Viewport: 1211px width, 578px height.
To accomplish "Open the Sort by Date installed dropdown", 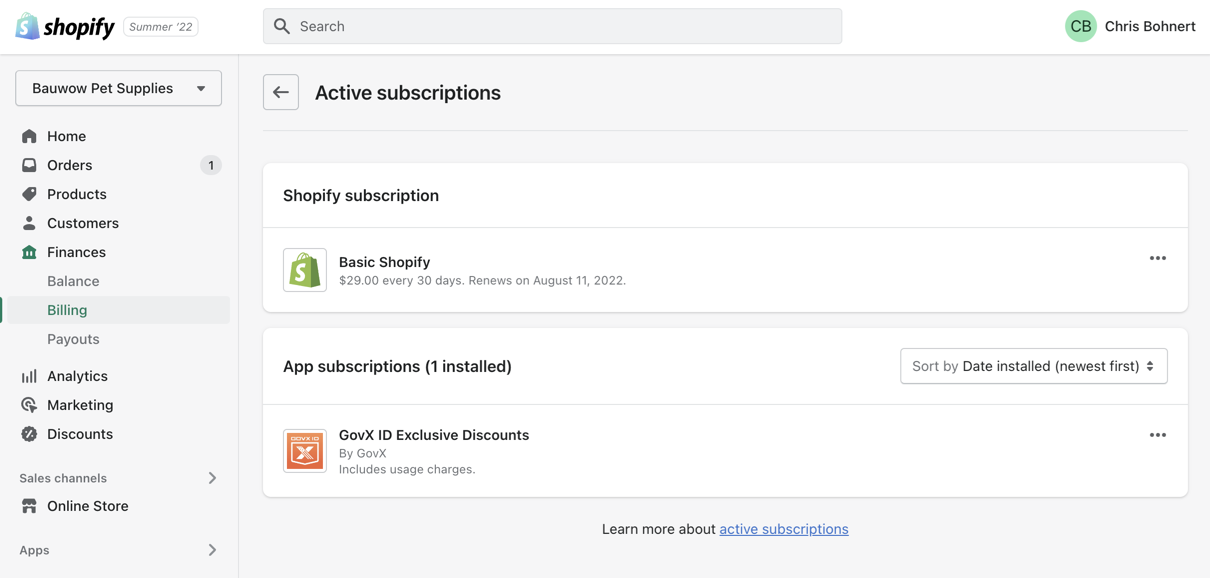I will tap(1034, 366).
